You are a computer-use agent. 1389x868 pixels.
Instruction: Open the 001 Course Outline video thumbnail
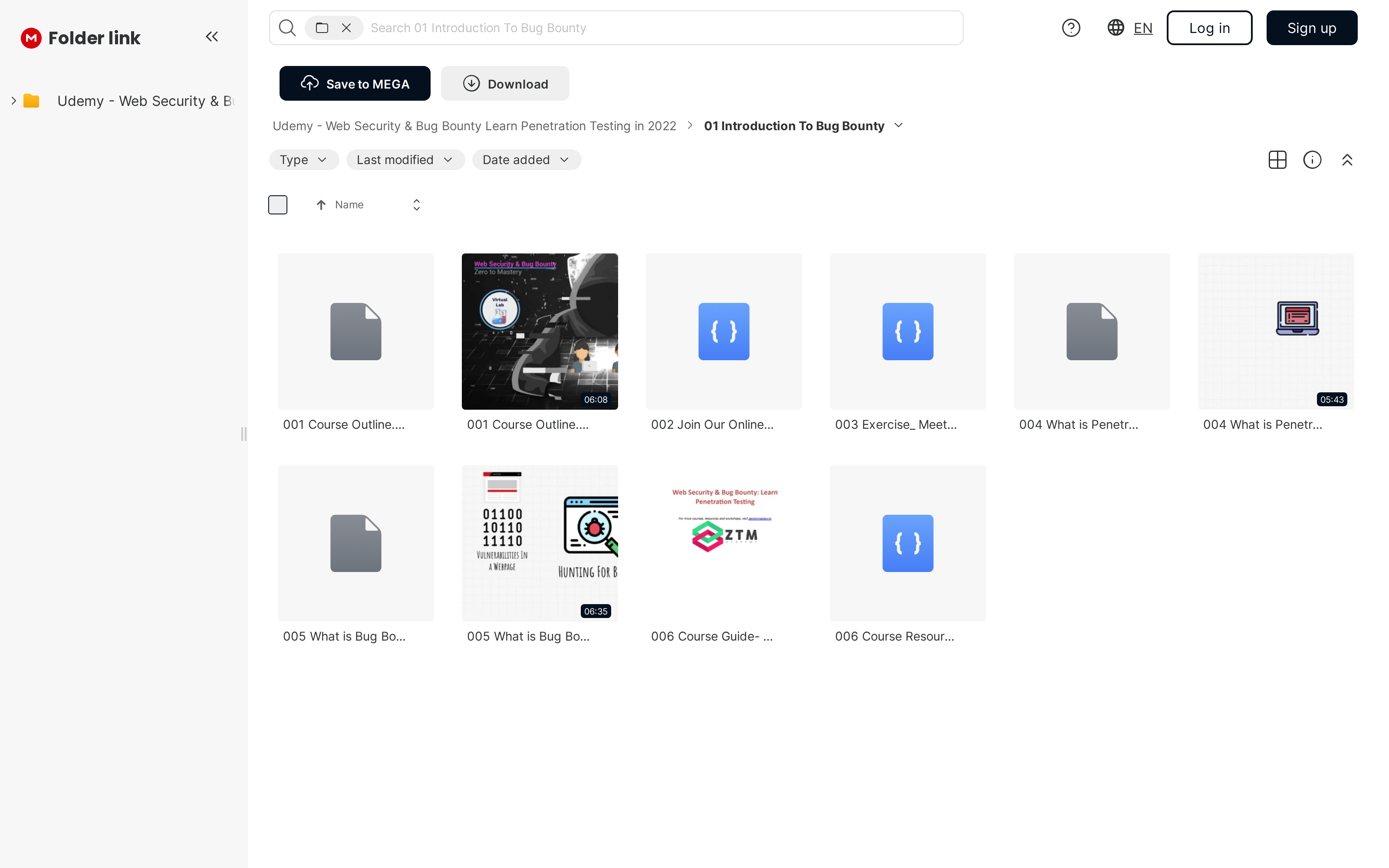540,331
